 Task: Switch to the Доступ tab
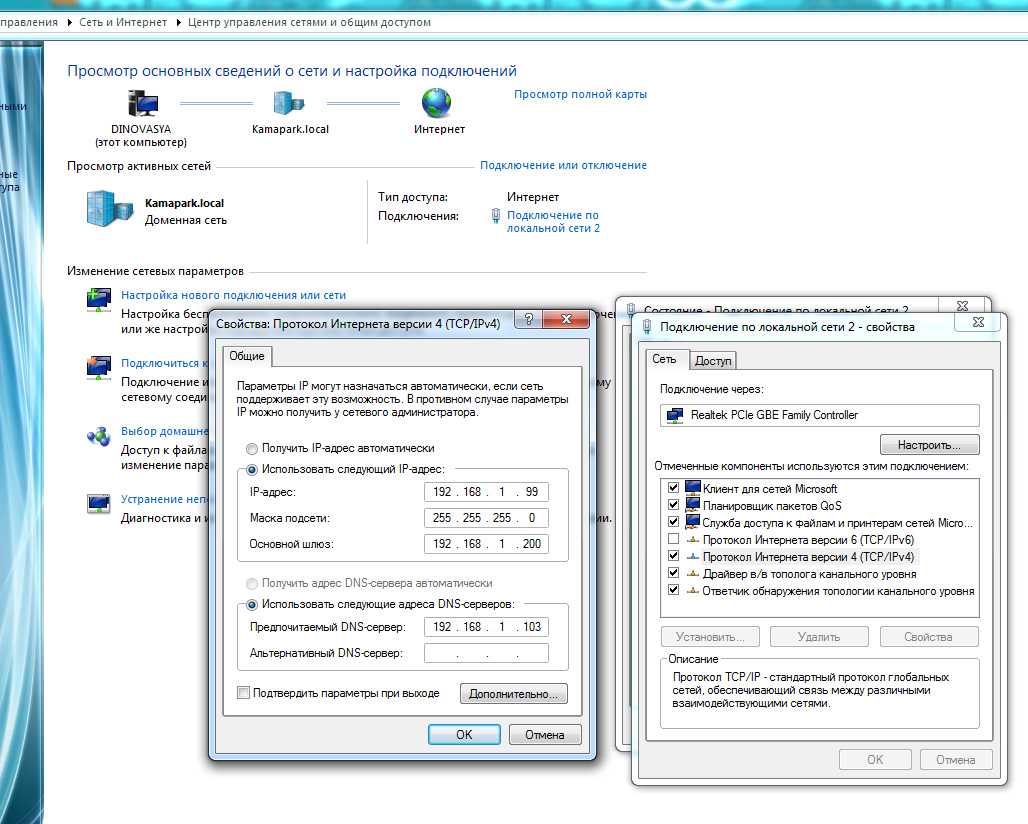[x=713, y=361]
